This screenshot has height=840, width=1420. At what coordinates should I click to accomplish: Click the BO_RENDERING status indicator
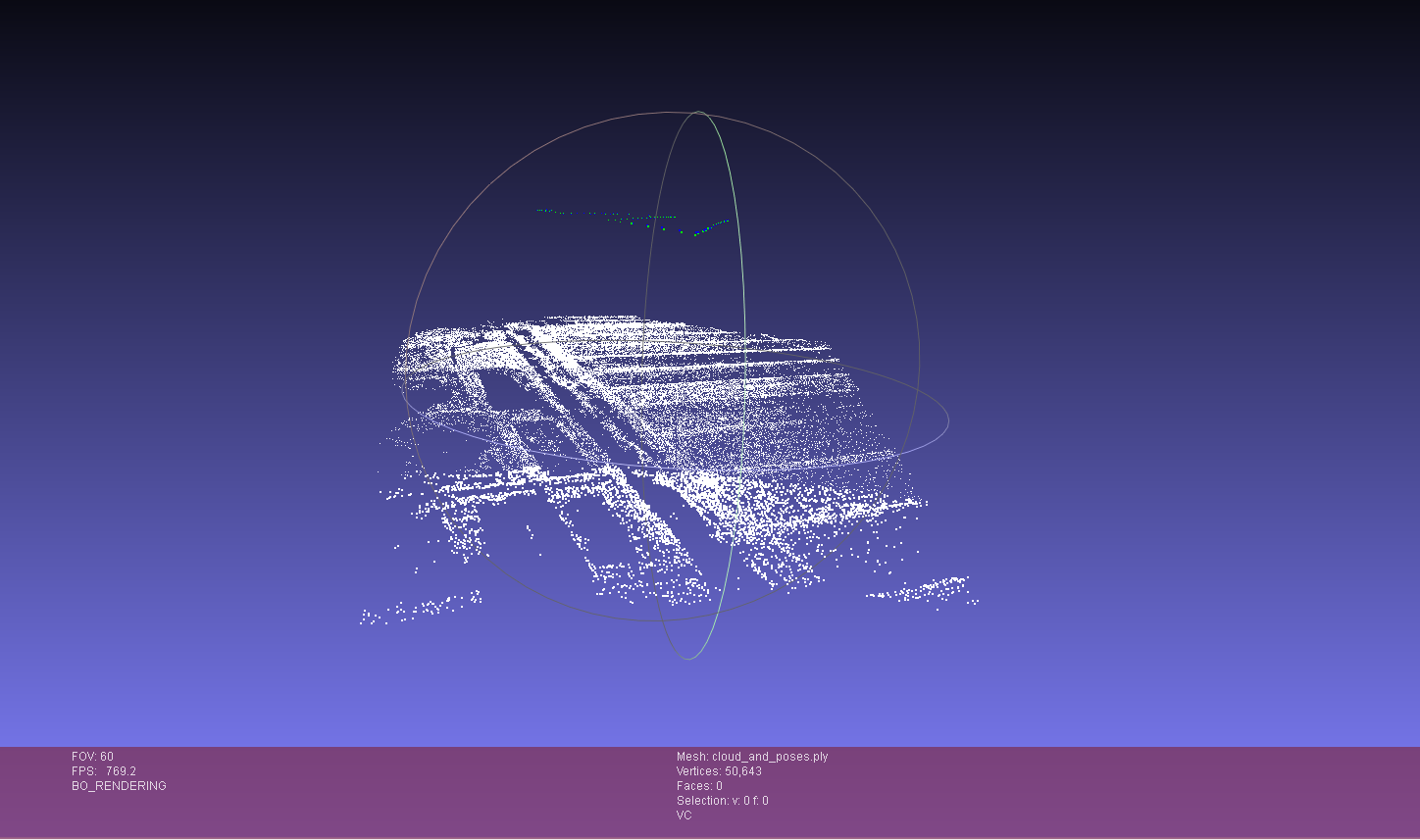(117, 785)
